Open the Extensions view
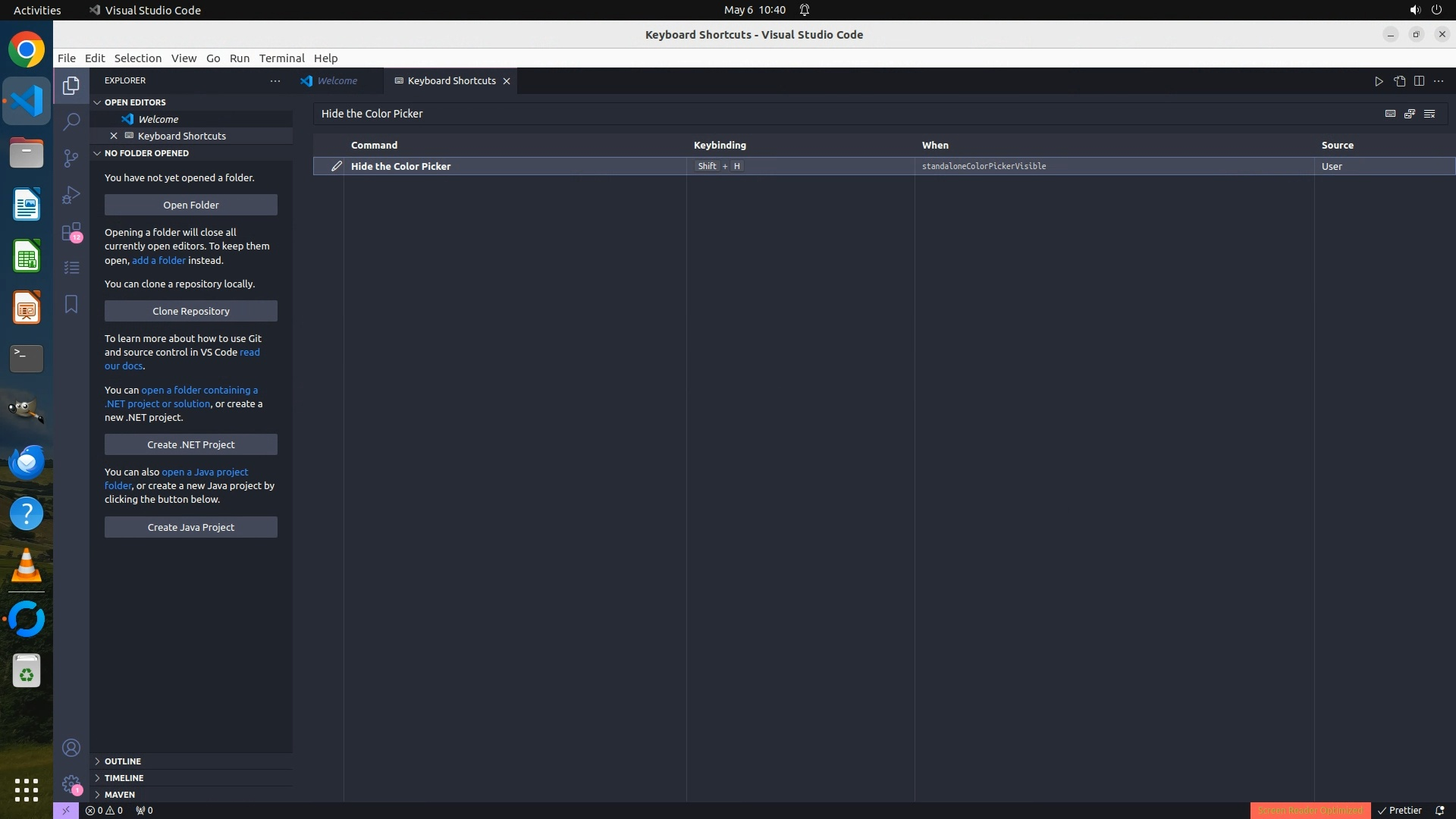The width and height of the screenshot is (1456, 819). pos(71,231)
